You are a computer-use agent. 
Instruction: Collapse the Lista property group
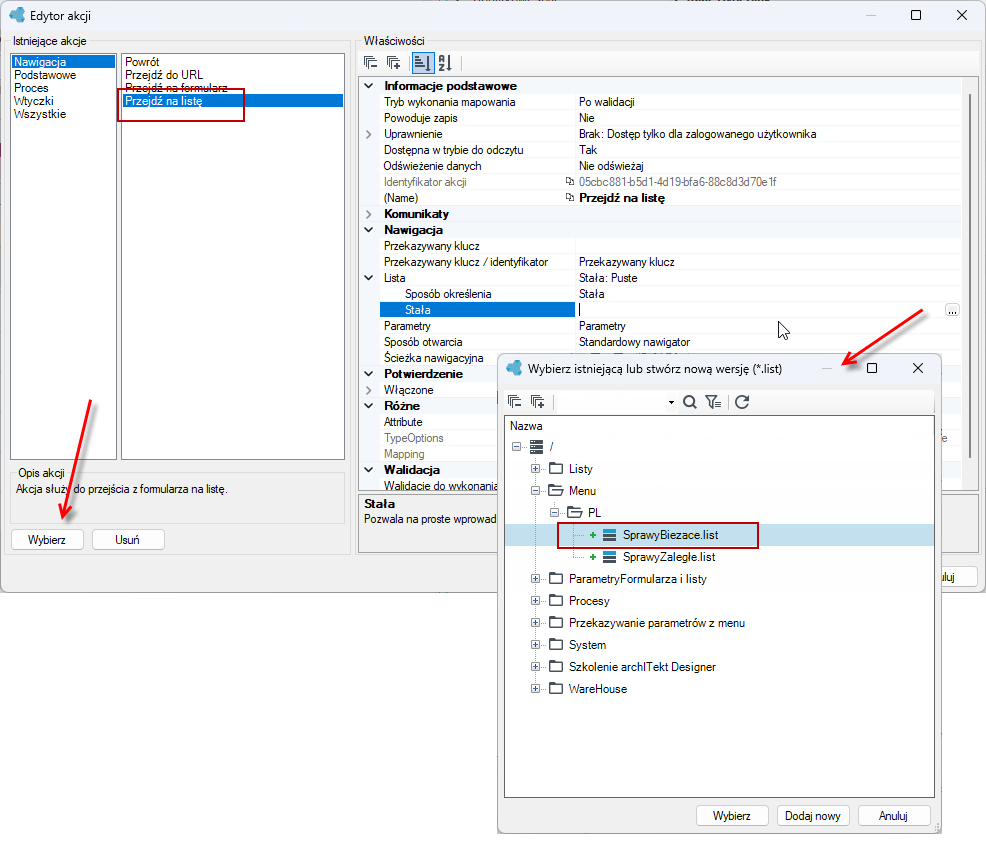[x=369, y=278]
